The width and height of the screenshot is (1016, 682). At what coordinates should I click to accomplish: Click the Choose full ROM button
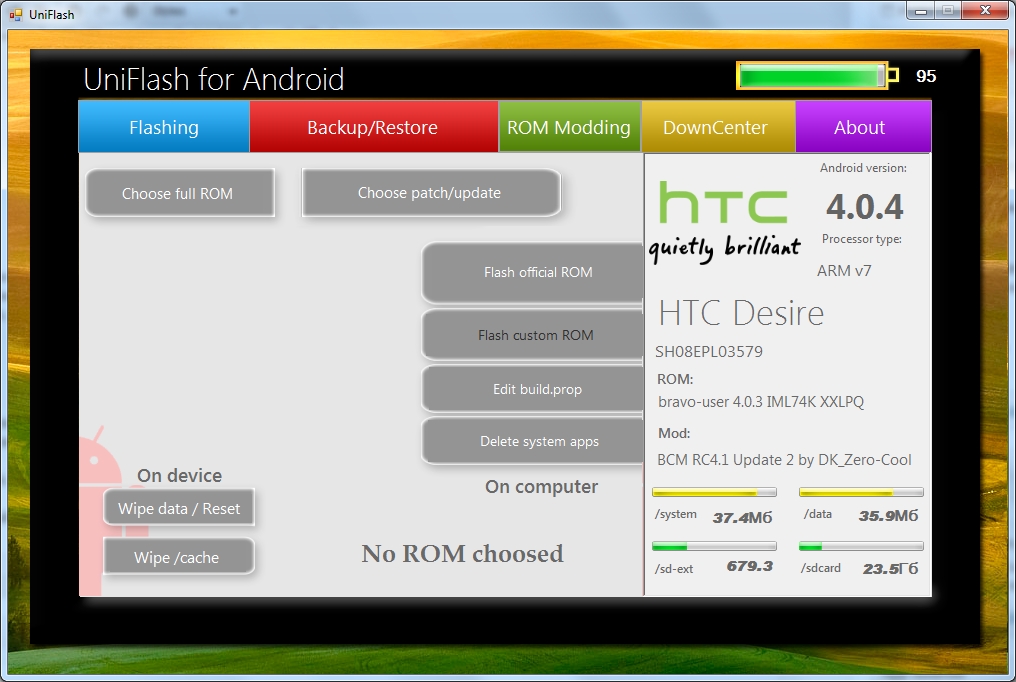pyautogui.click(x=179, y=193)
